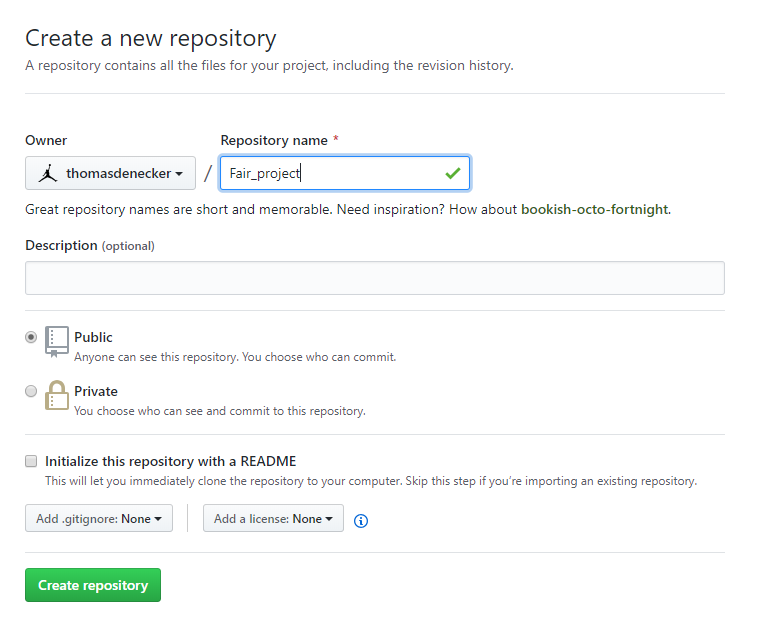Click 'This will let you immediately clone' text

click(x=371, y=481)
